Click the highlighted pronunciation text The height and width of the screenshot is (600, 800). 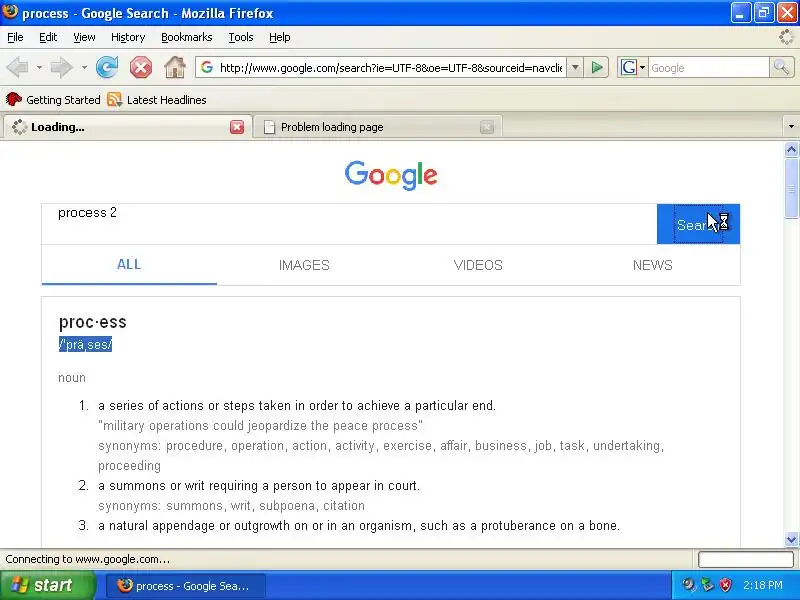tap(85, 344)
